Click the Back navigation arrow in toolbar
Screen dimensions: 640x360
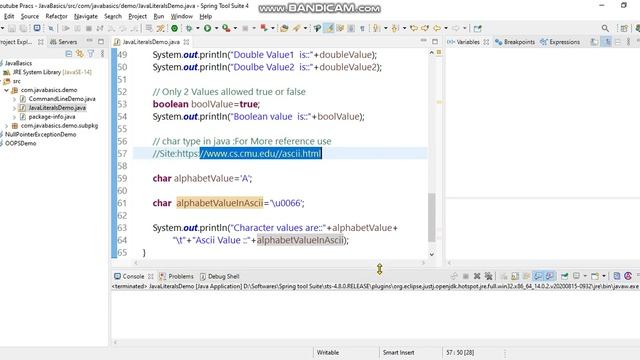pos(437,28)
